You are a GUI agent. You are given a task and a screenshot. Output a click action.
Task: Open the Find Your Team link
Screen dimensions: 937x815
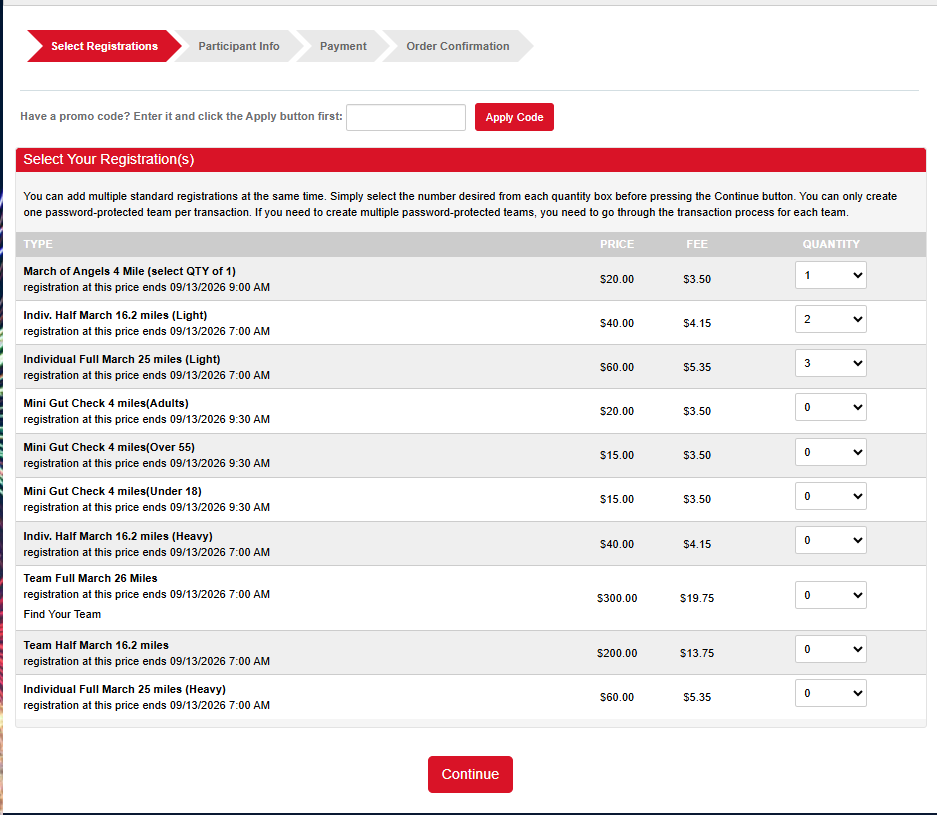[x=62, y=614]
